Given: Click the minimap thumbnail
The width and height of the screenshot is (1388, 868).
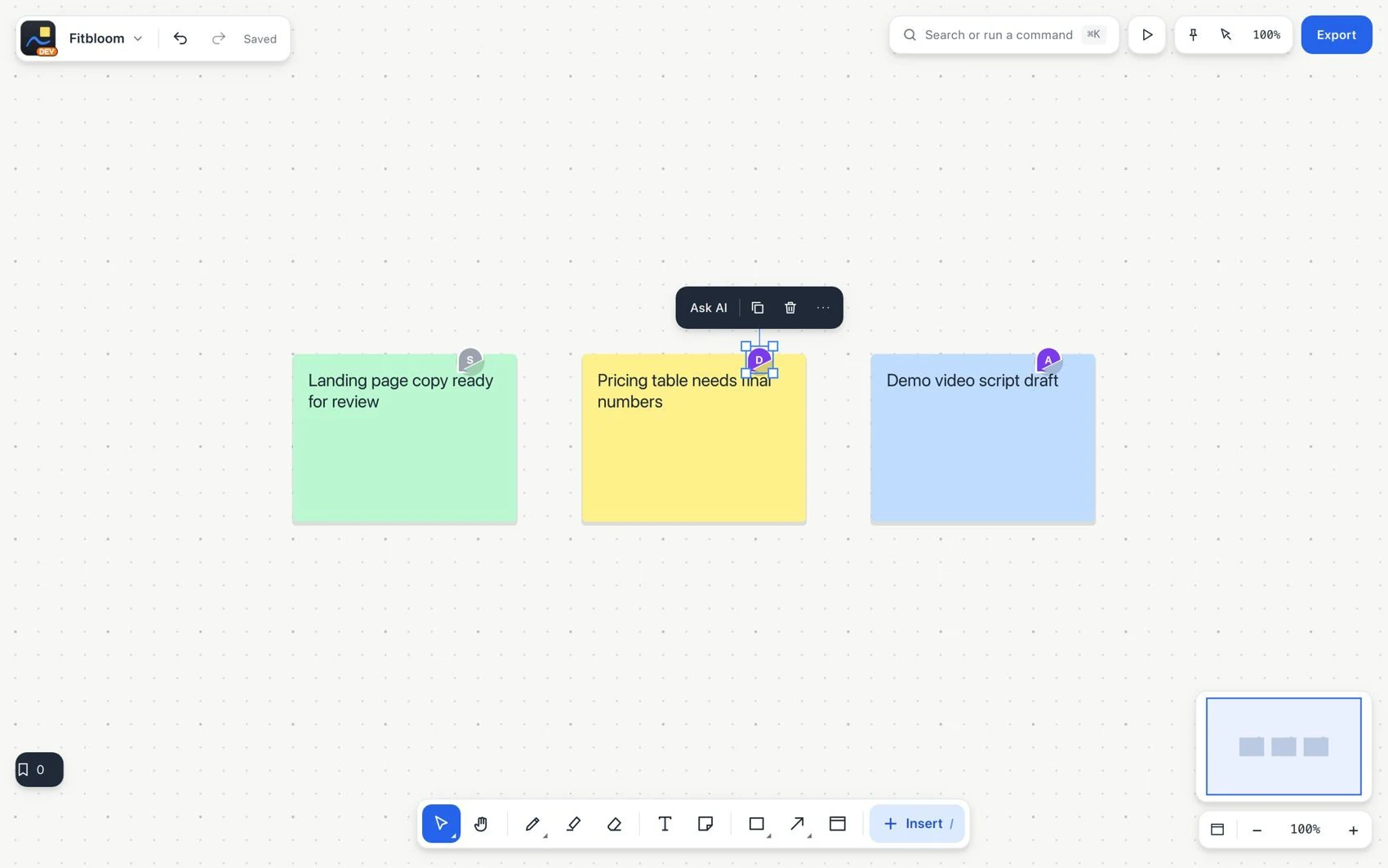Looking at the screenshot, I should [x=1283, y=746].
